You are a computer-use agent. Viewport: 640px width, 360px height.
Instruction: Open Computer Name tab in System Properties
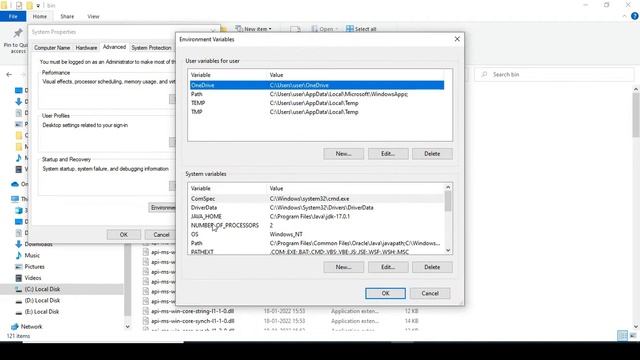click(52, 48)
